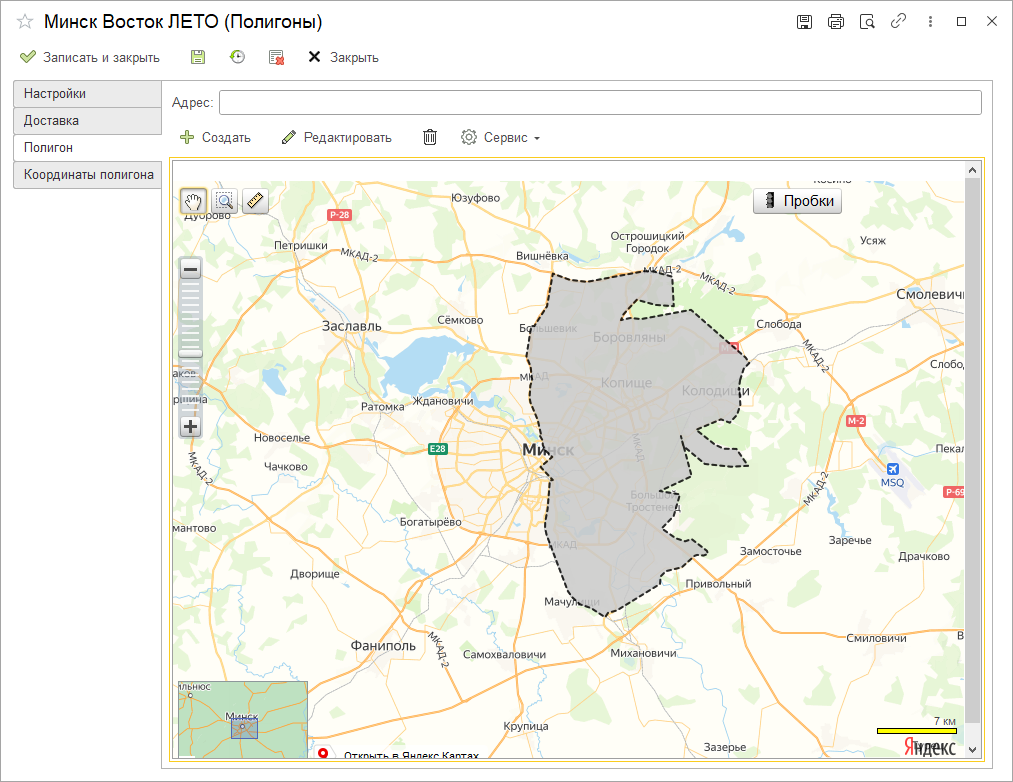Image resolution: width=1013 pixels, height=782 pixels.
Task: Select the magnifier zoom-area tool
Action: (x=224, y=201)
